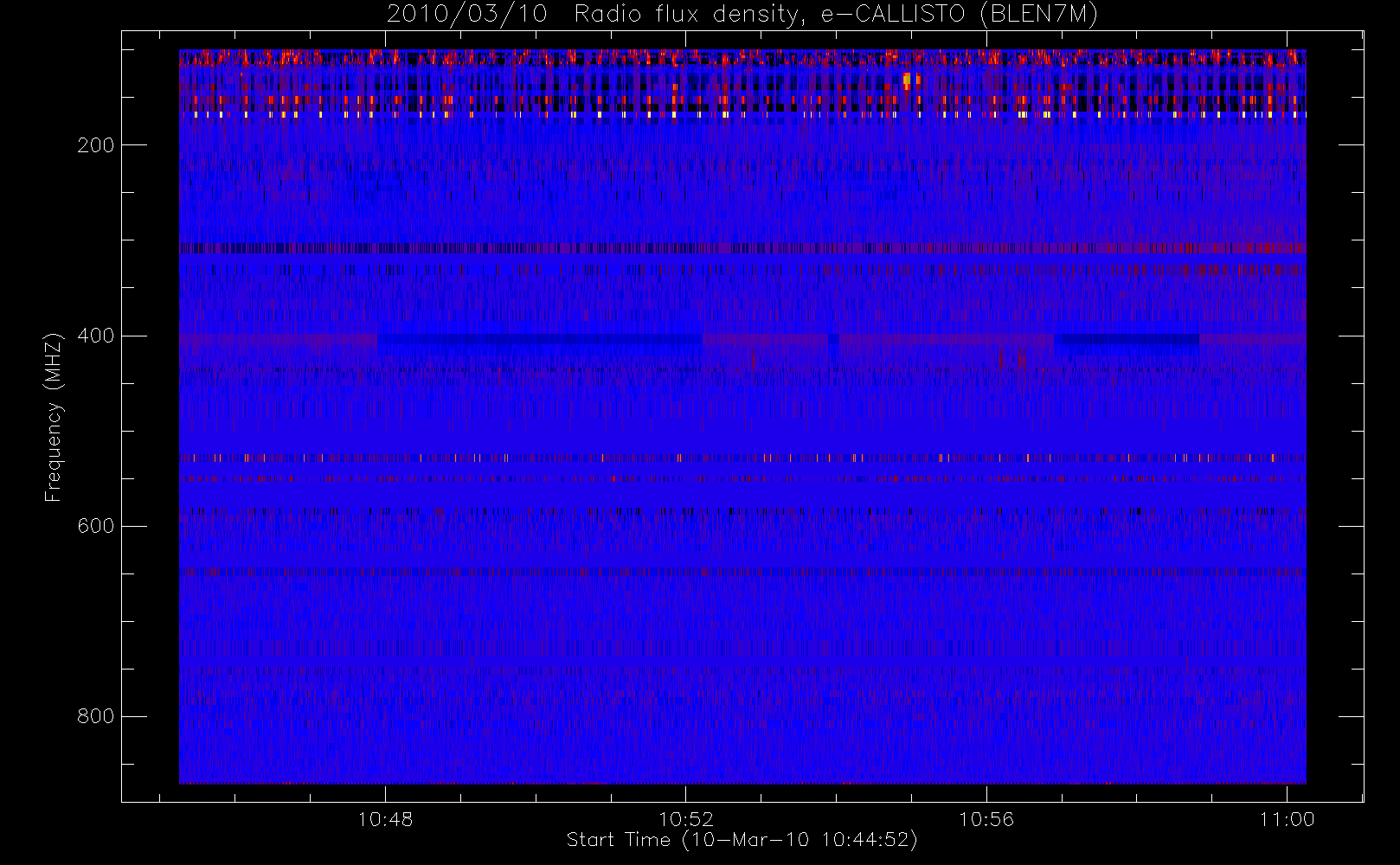Click the 10:48 time tick label
Screen dimensions: 1400x865
click(385, 819)
